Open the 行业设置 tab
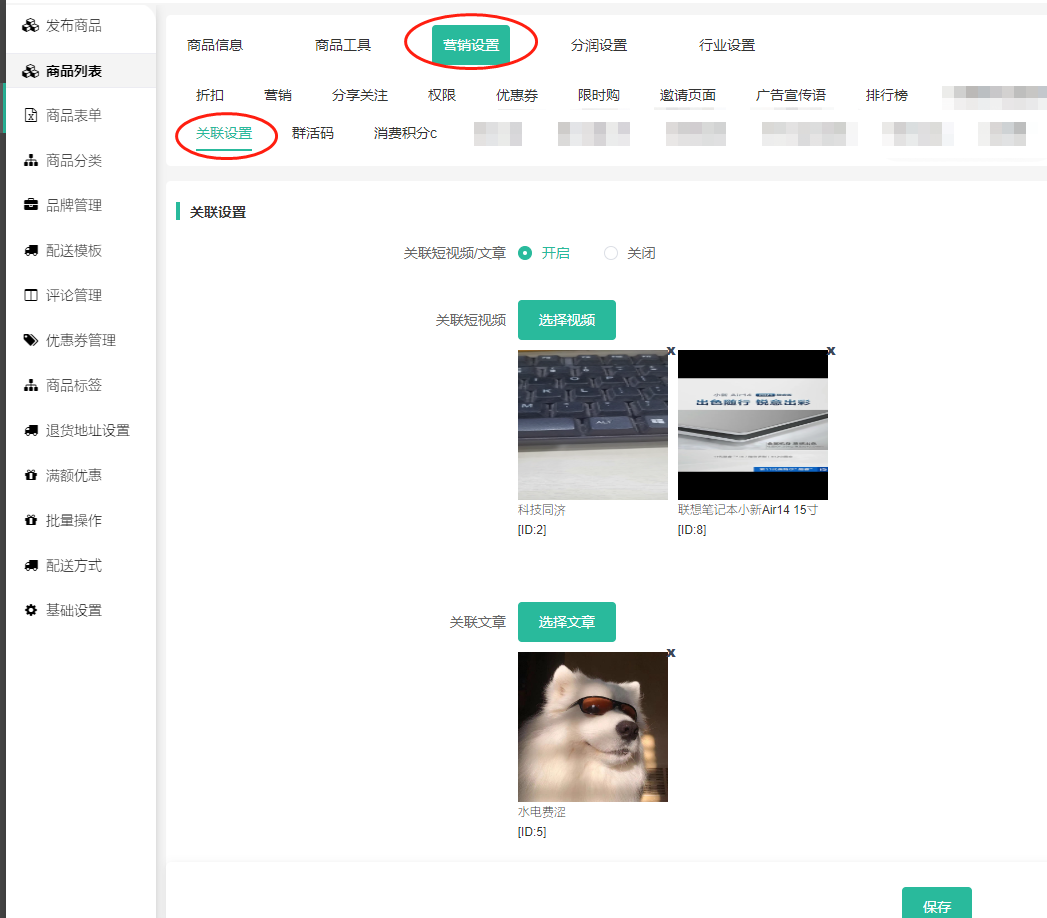The width and height of the screenshot is (1047, 918). click(727, 45)
